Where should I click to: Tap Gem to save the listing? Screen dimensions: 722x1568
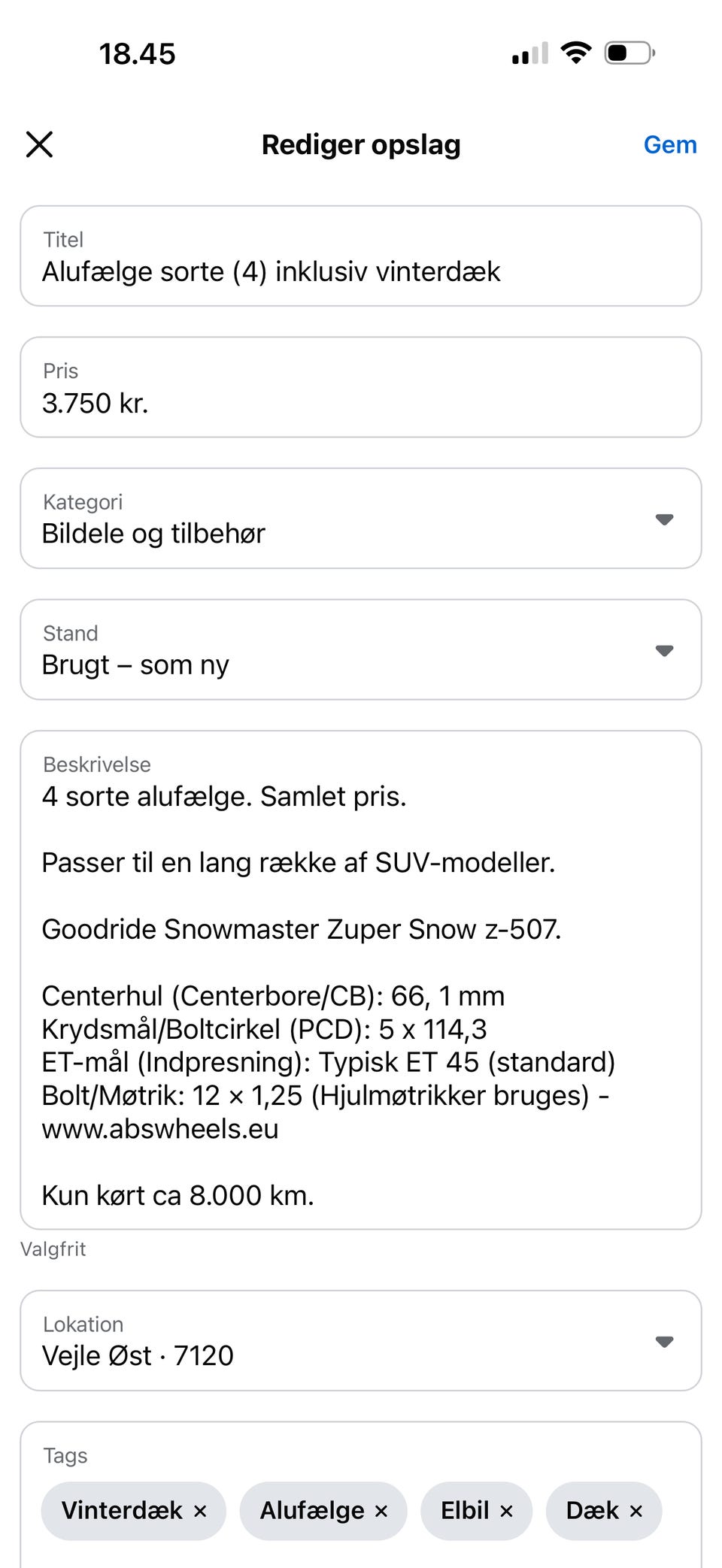click(x=669, y=144)
